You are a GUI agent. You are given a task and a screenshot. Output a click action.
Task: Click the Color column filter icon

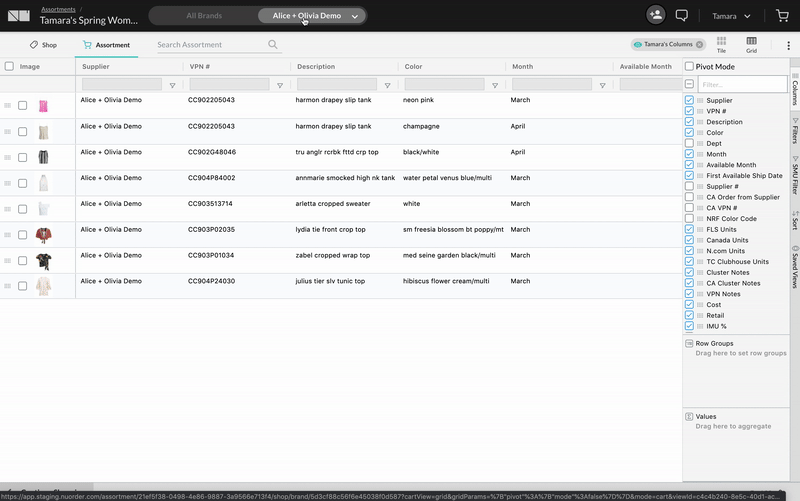tap(495, 86)
